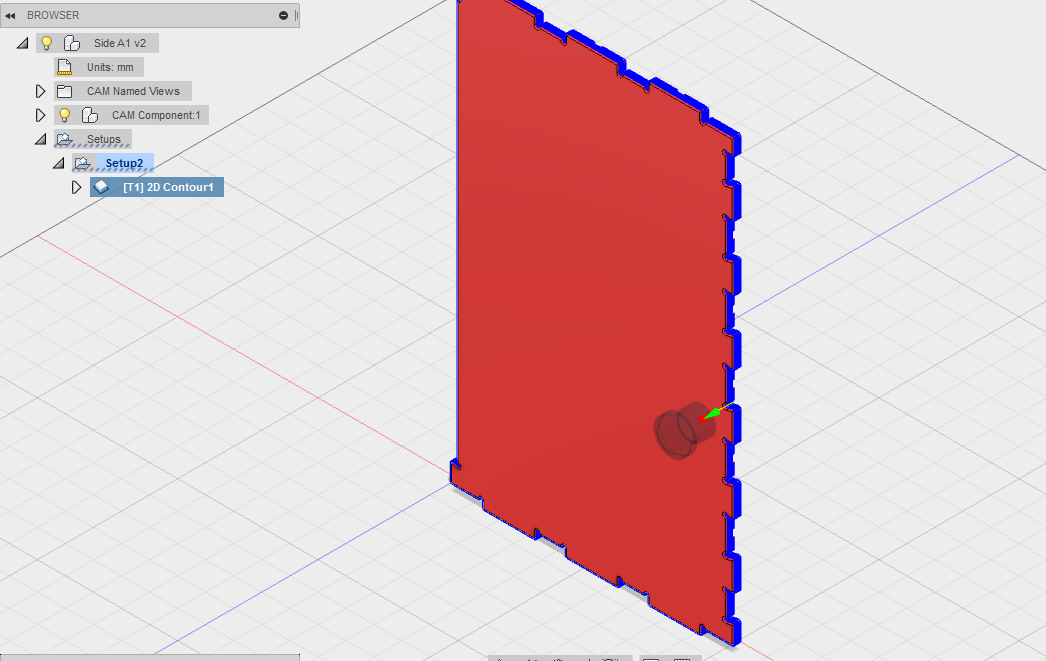Expand the [T1] 2D Contour1 operation
Screen dimensions: 1046x661
click(x=76, y=187)
